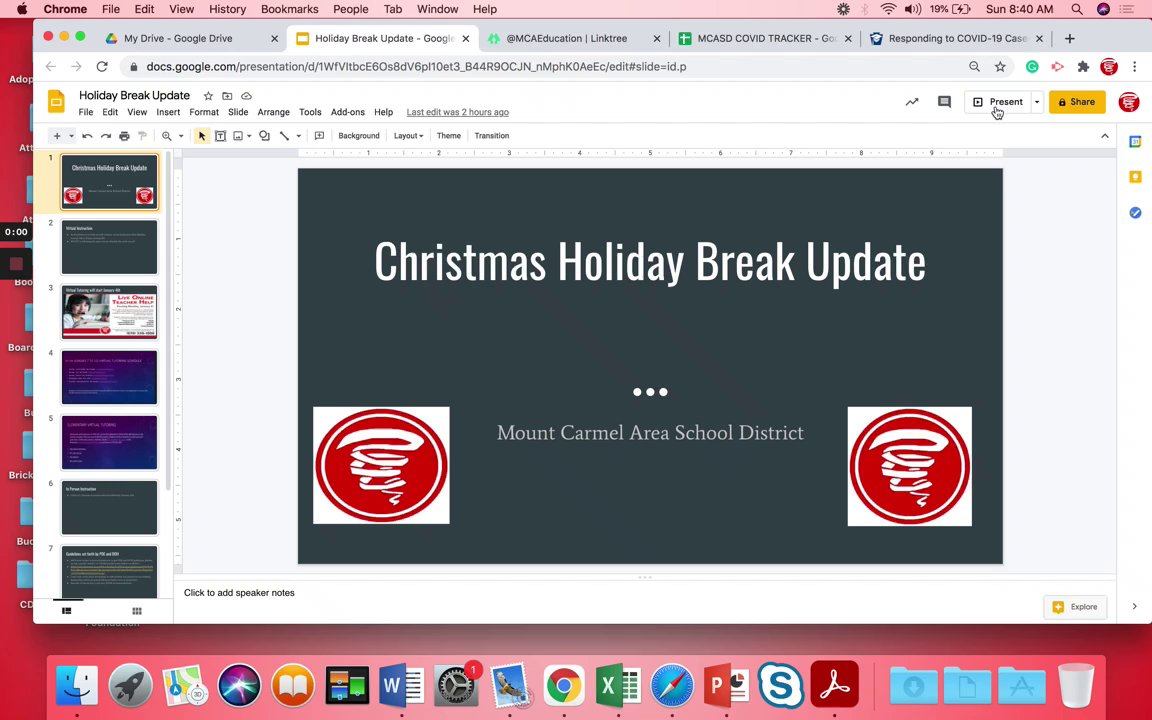Undo the last action
The height and width of the screenshot is (720, 1152).
(87, 136)
